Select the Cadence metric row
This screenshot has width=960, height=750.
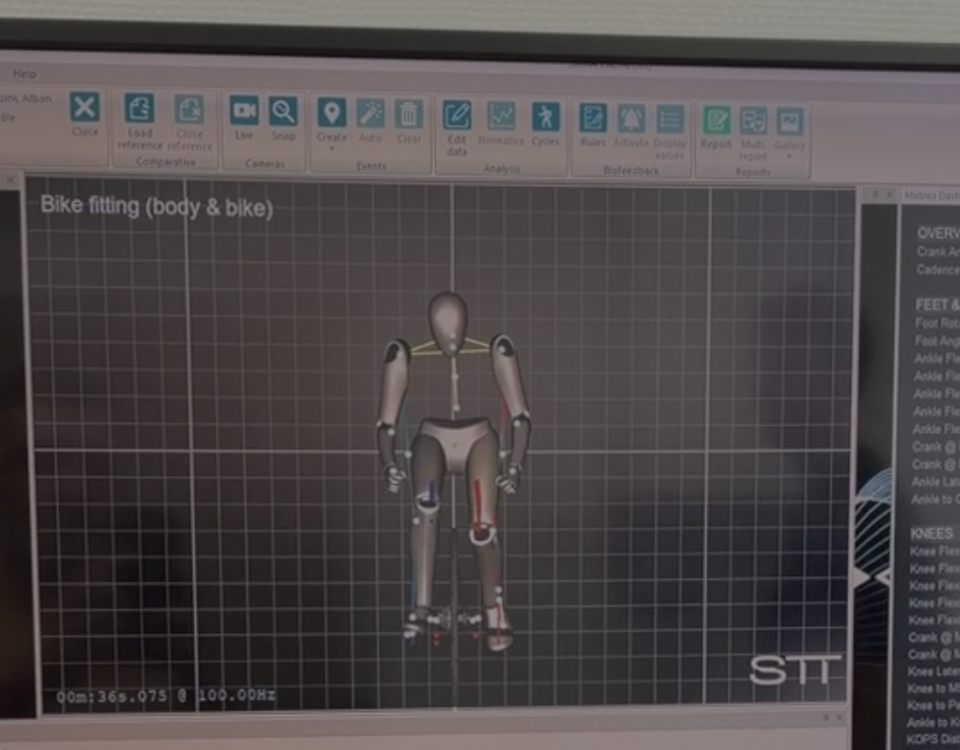tap(938, 269)
